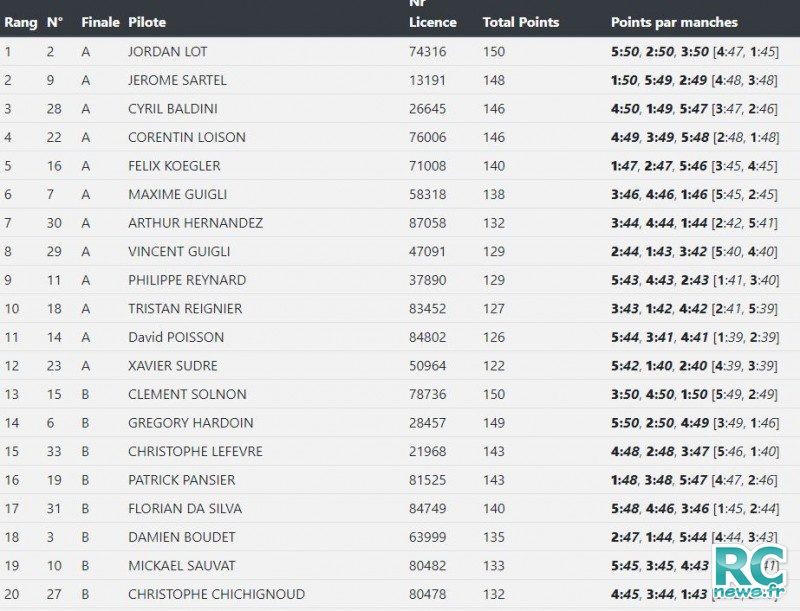Select CHRISTOPHE CHICHIGNOUD pilot name
This screenshot has height=611, width=800.
click(x=216, y=594)
